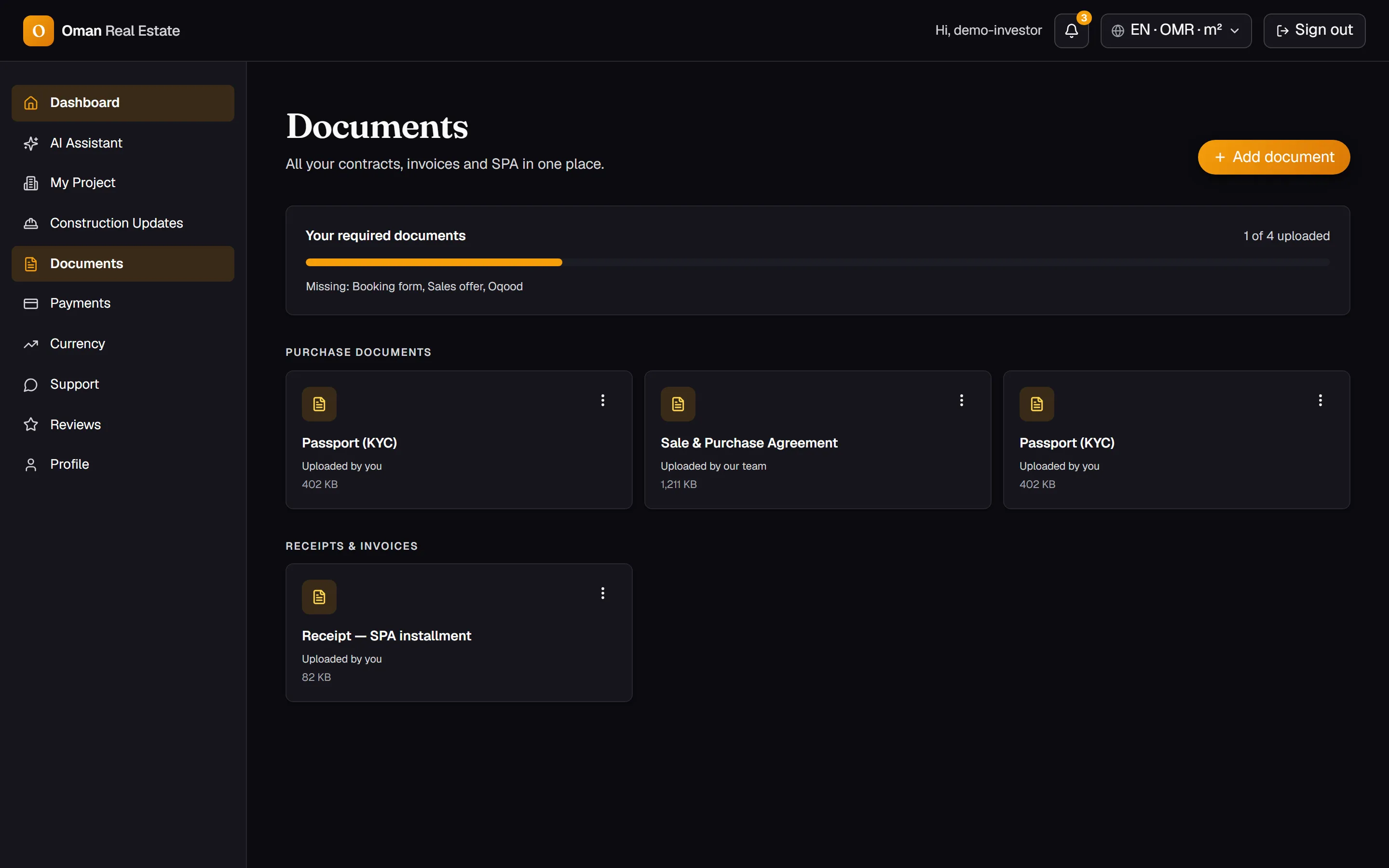Click the orange O logo icon
The height and width of the screenshot is (868, 1389).
(x=39, y=30)
